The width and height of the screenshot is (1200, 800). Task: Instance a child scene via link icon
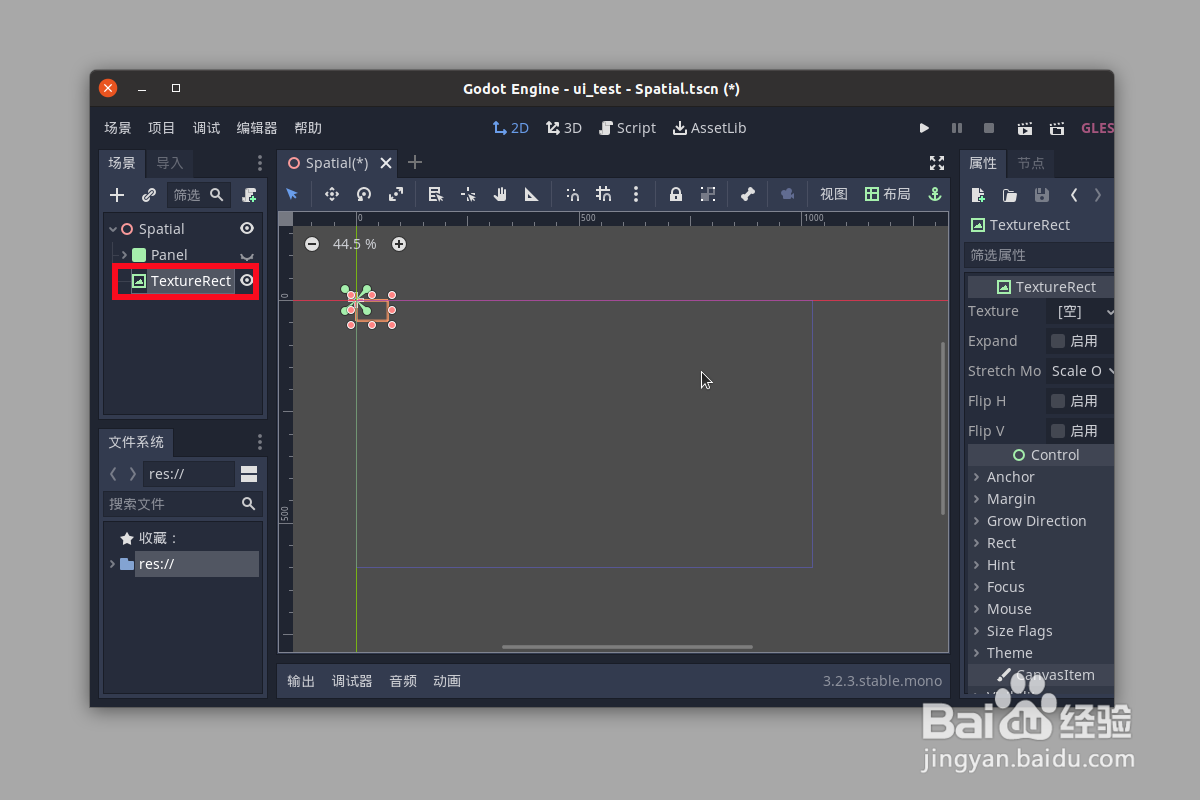coord(149,195)
